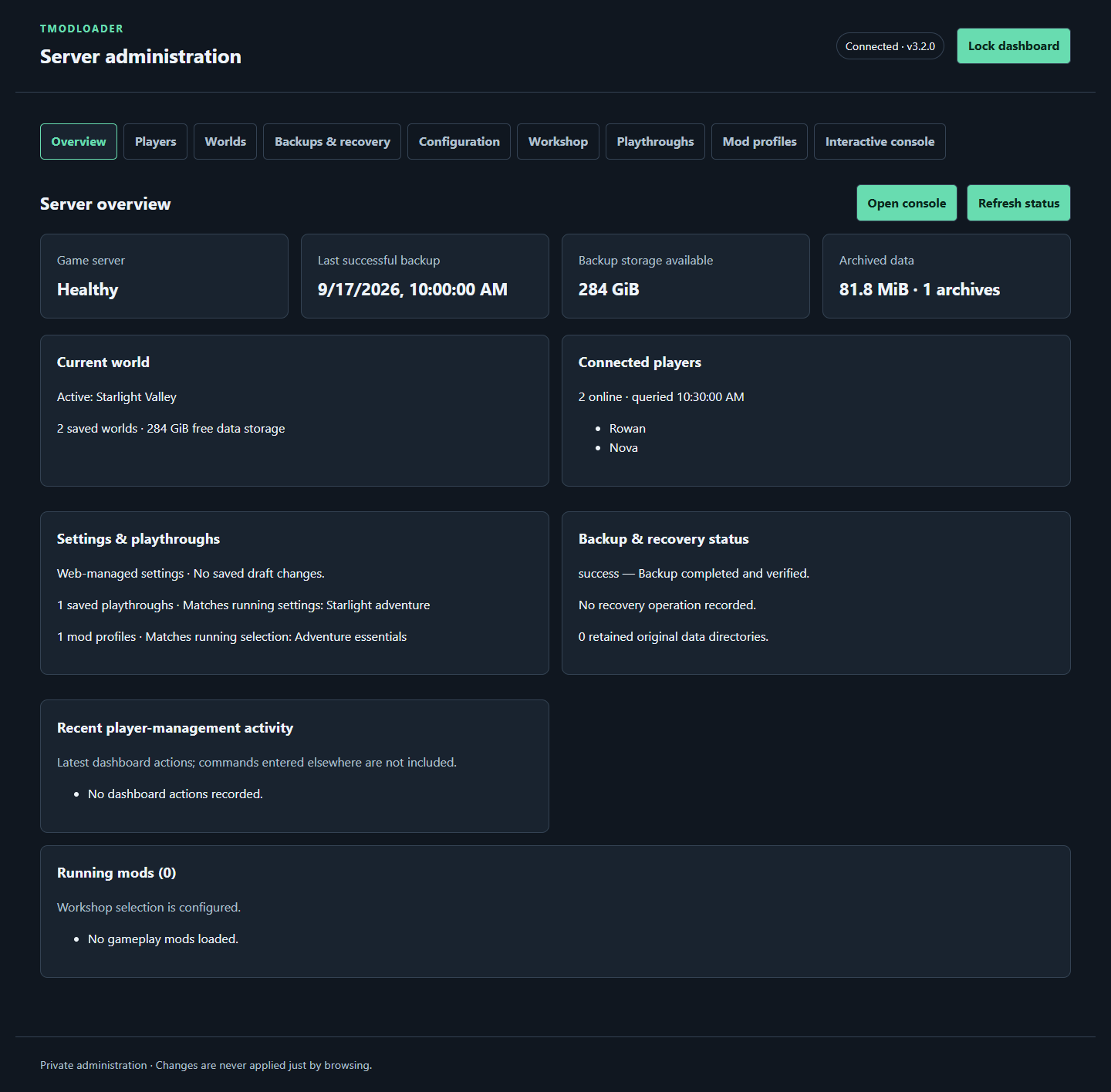Select player Nova in connected players
Viewport: 1111px width, 1092px height.
[623, 448]
